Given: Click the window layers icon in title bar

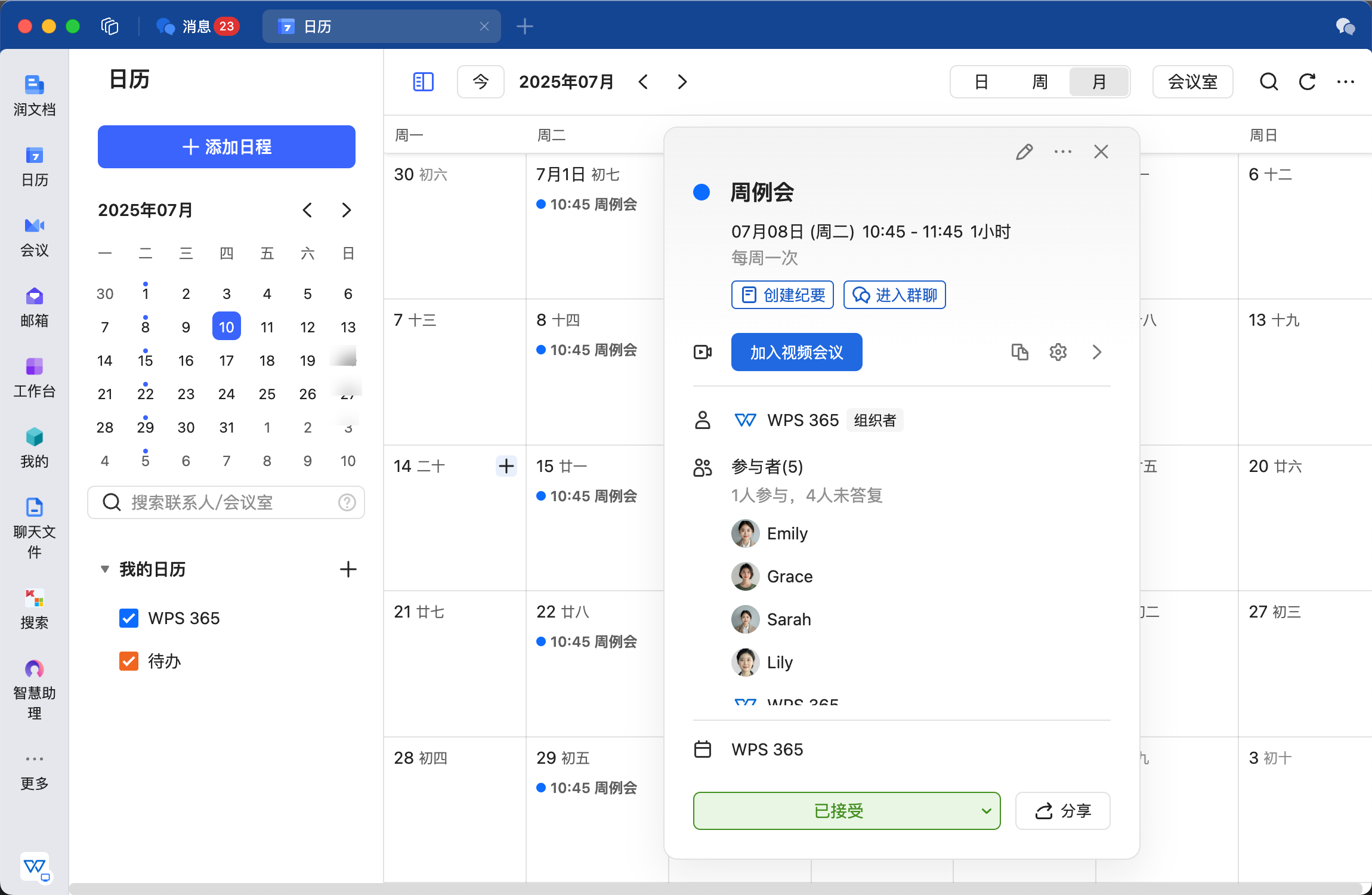Looking at the screenshot, I should point(110,26).
